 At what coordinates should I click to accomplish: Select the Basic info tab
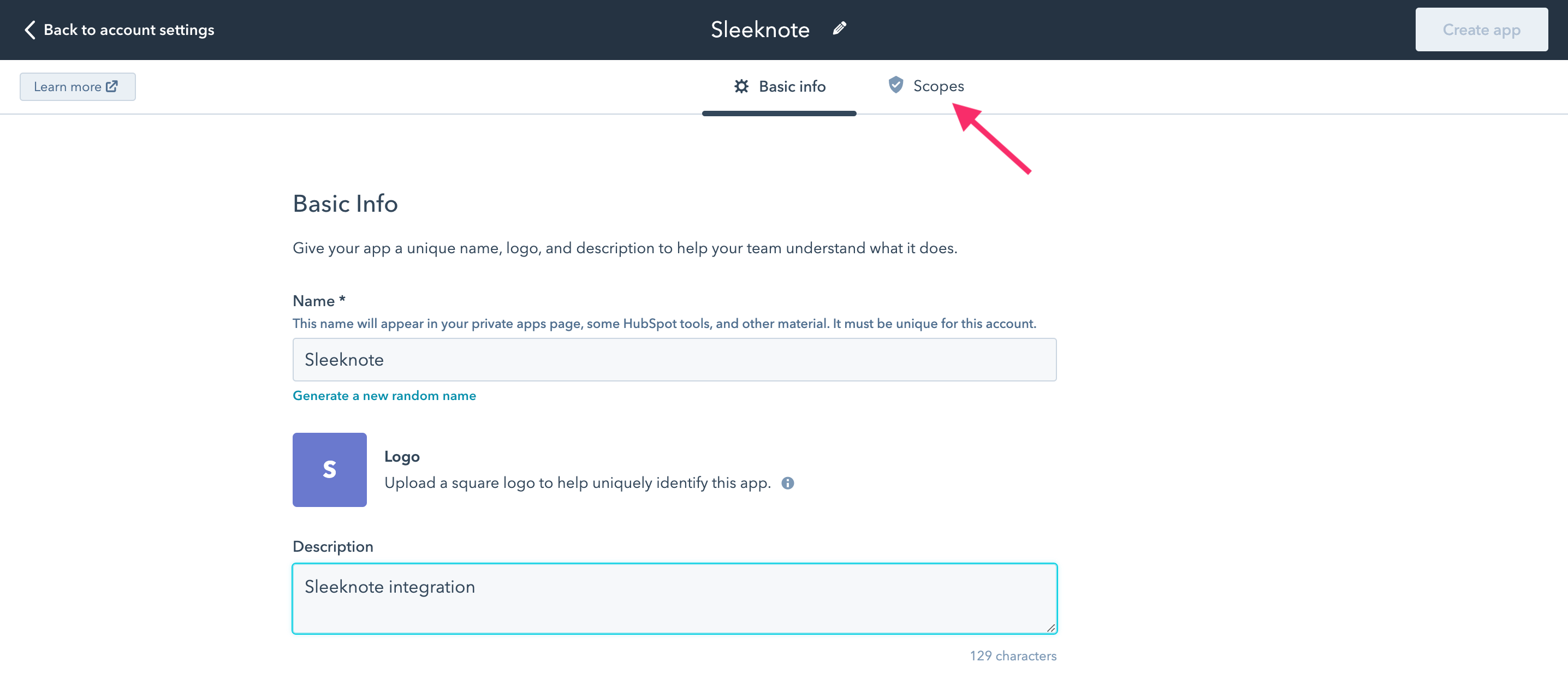click(779, 86)
